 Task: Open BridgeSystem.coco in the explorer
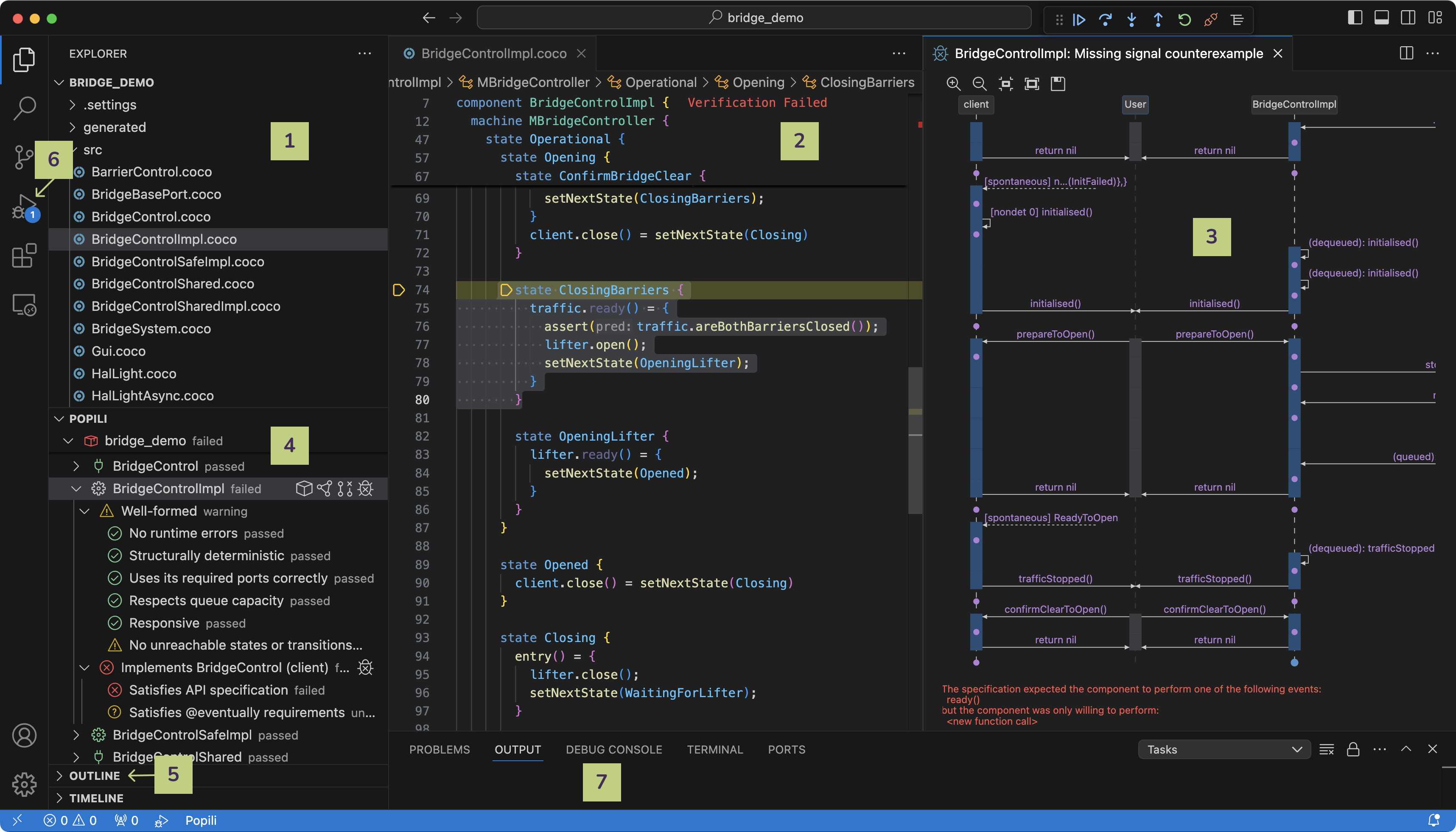coord(151,329)
